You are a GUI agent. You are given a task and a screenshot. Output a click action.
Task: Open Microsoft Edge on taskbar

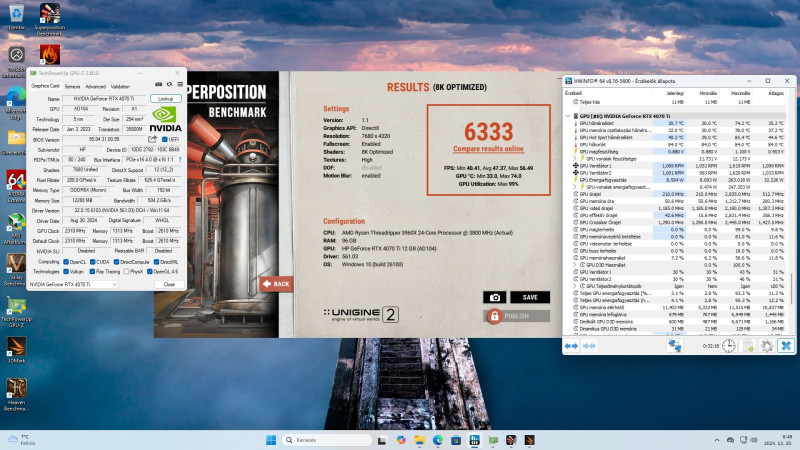point(438,440)
